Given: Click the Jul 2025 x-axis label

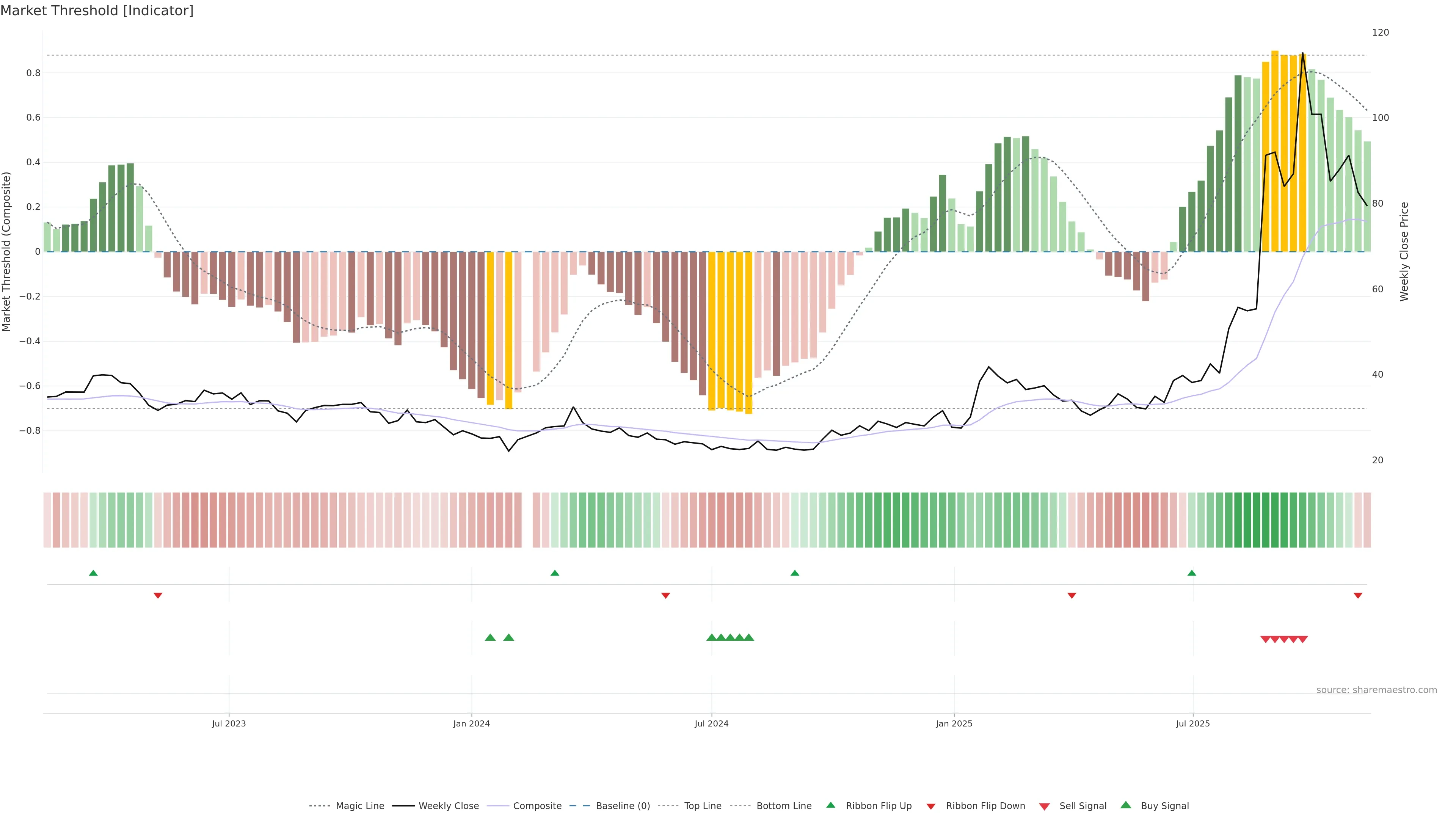Looking at the screenshot, I should coord(1192,723).
